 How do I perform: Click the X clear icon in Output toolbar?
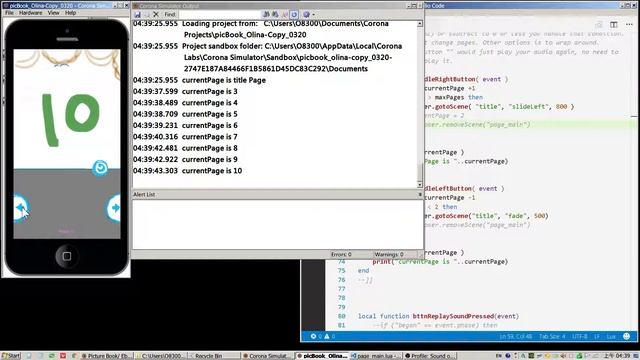pos(156,14)
